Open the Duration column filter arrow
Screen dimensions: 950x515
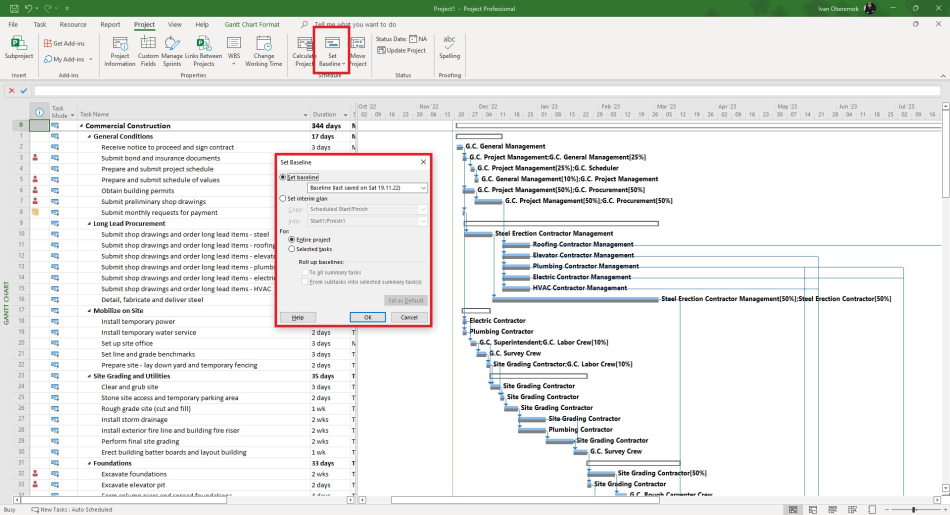tap(346, 115)
